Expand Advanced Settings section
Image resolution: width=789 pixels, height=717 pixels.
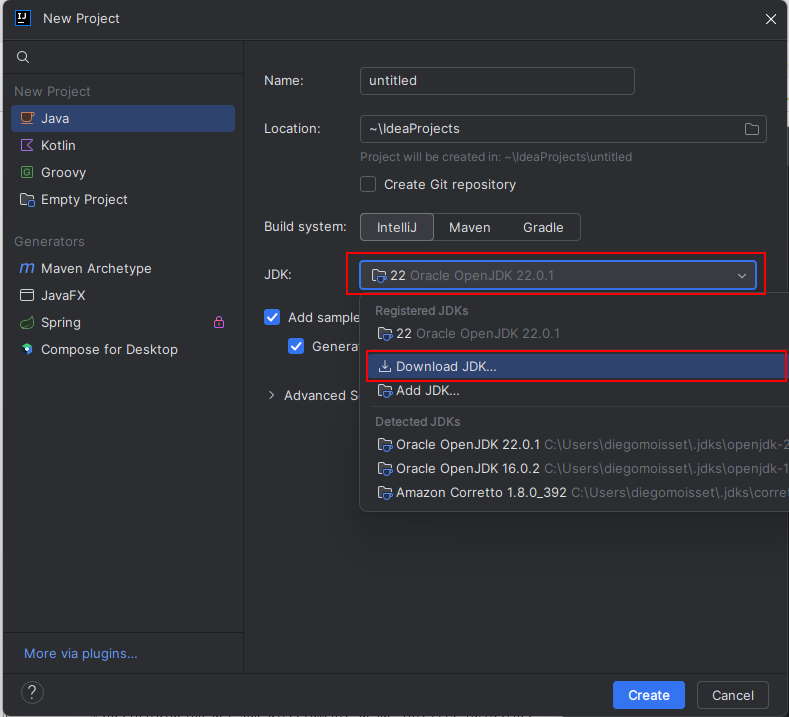[272, 395]
